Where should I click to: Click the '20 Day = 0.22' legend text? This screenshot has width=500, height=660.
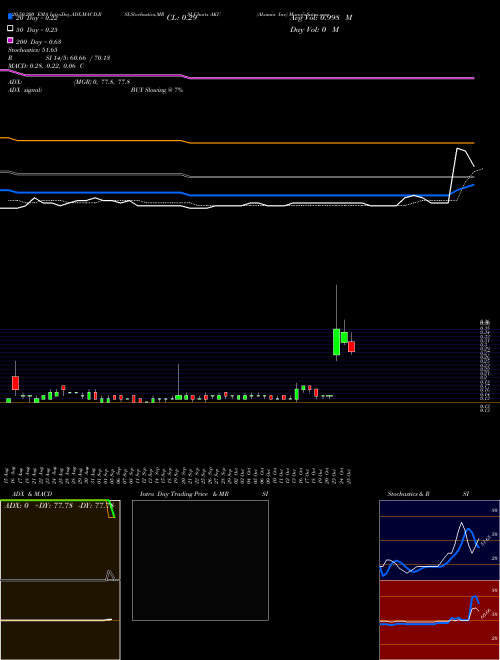tap(36, 18)
